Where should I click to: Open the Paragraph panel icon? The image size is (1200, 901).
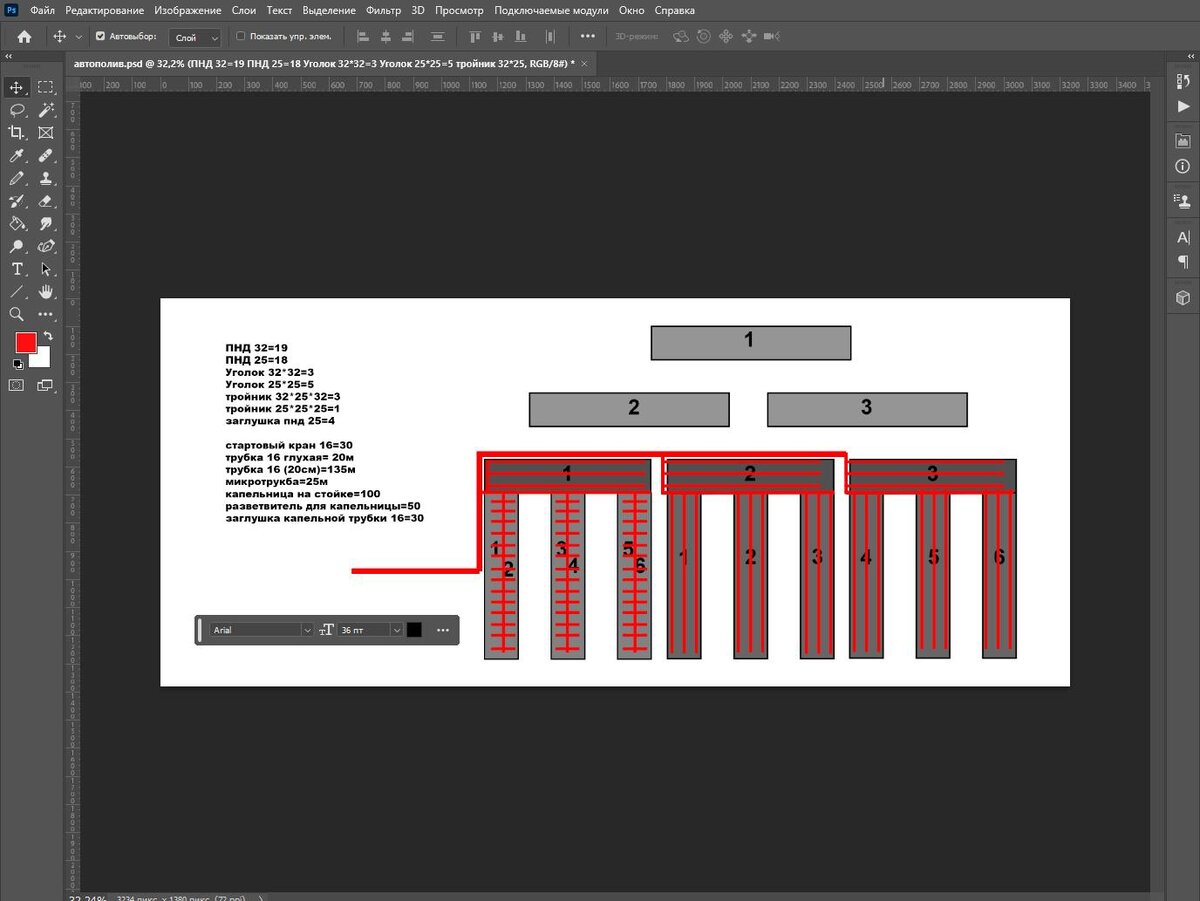pos(1183,261)
